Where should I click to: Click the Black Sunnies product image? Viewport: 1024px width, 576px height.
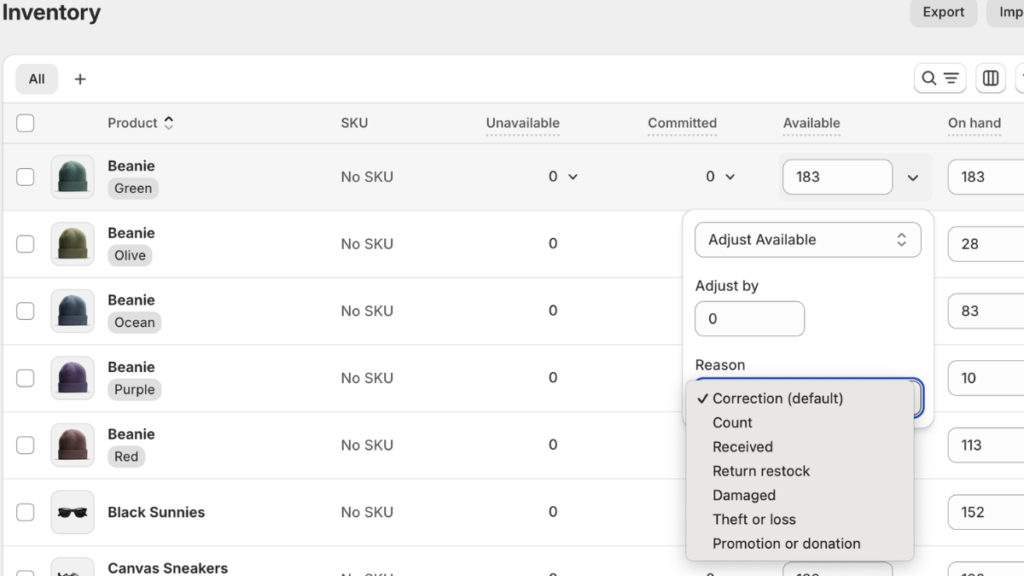tap(72, 511)
